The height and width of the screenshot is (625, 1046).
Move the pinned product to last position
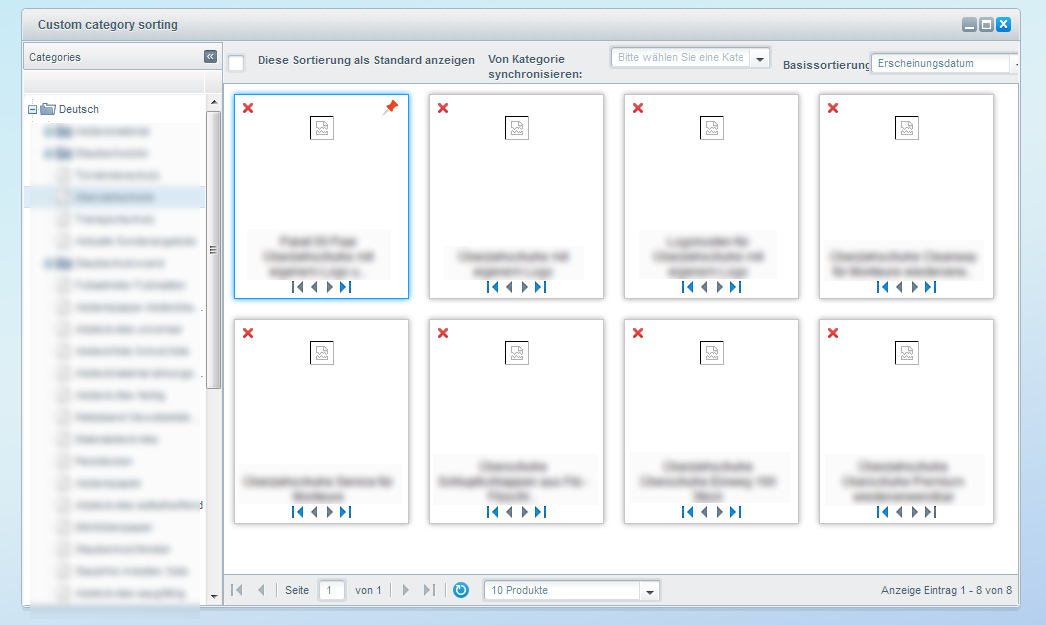346,287
